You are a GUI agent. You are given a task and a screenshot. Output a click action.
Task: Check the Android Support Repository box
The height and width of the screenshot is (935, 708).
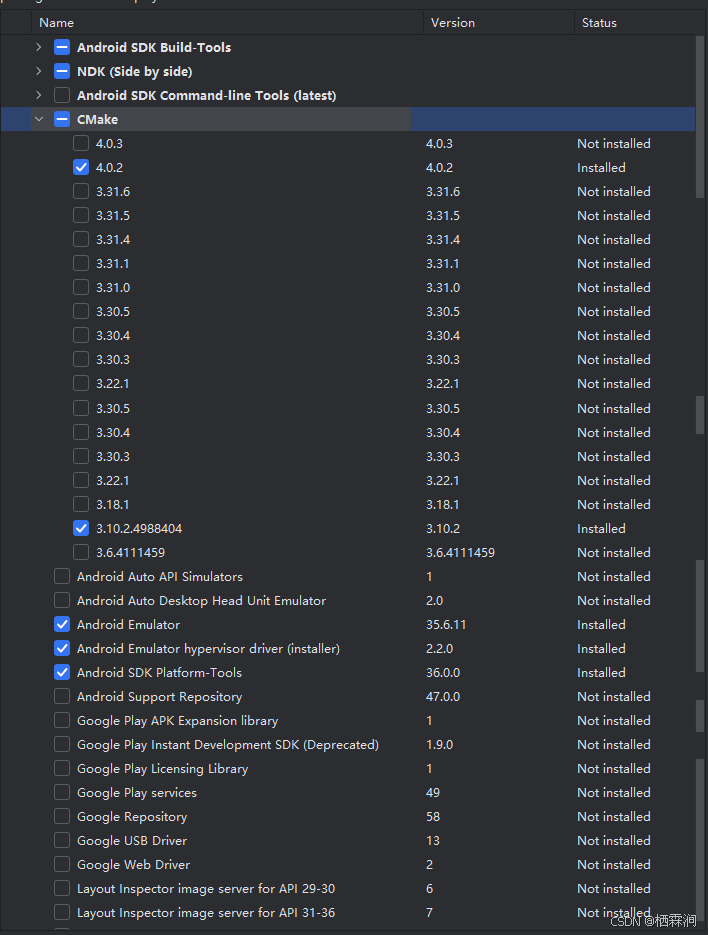62,696
